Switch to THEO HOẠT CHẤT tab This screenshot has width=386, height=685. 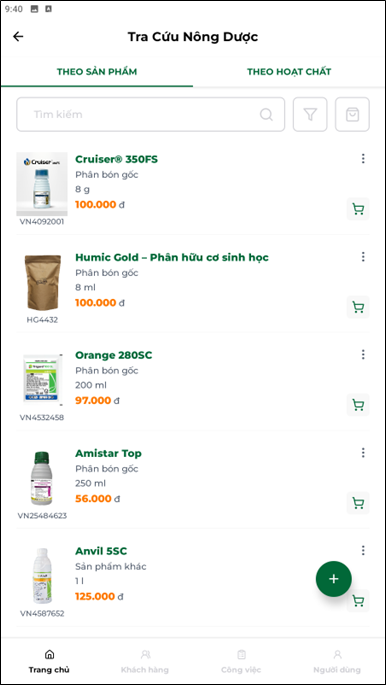coord(289,72)
